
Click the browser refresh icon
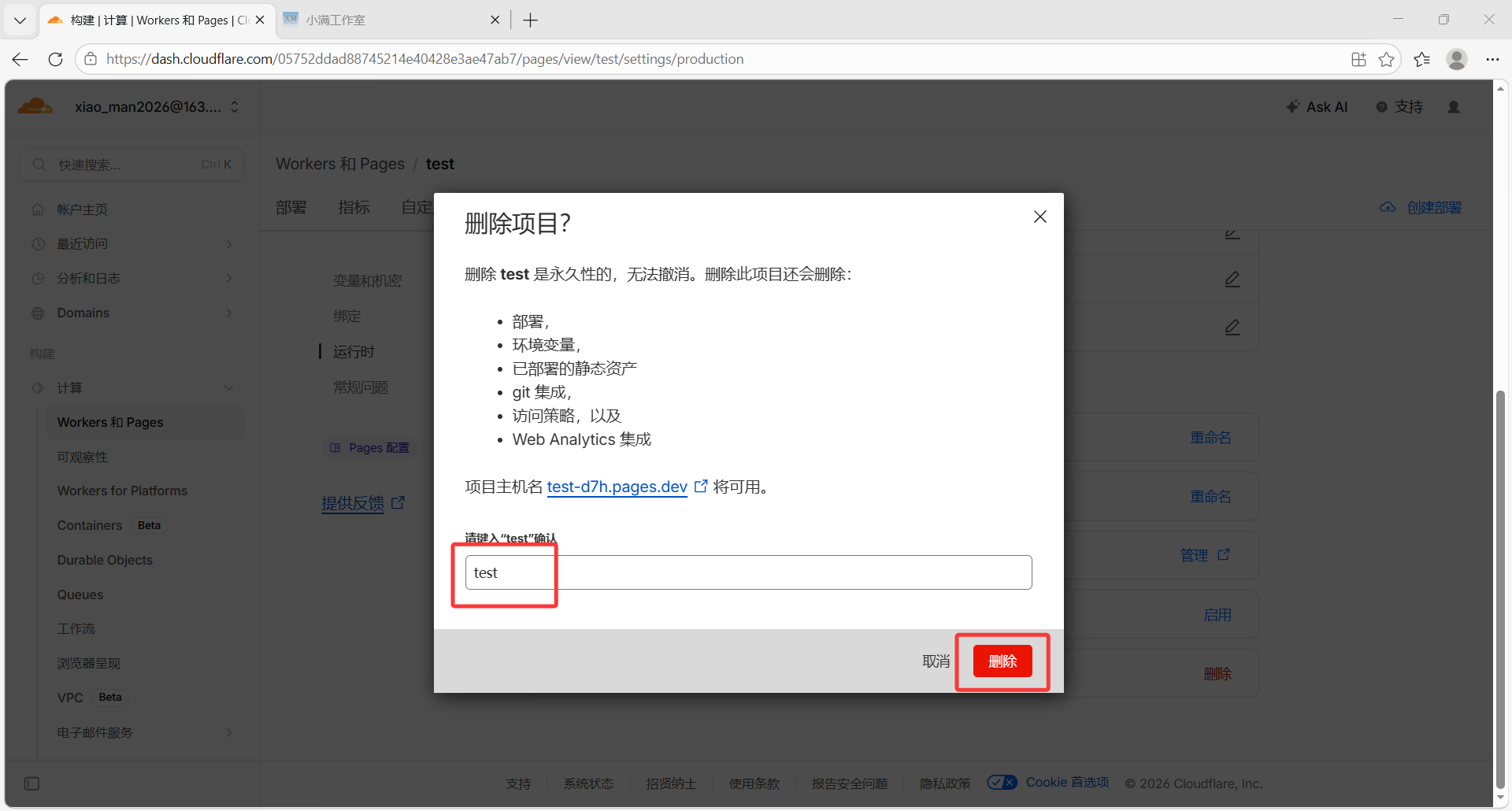(x=55, y=59)
